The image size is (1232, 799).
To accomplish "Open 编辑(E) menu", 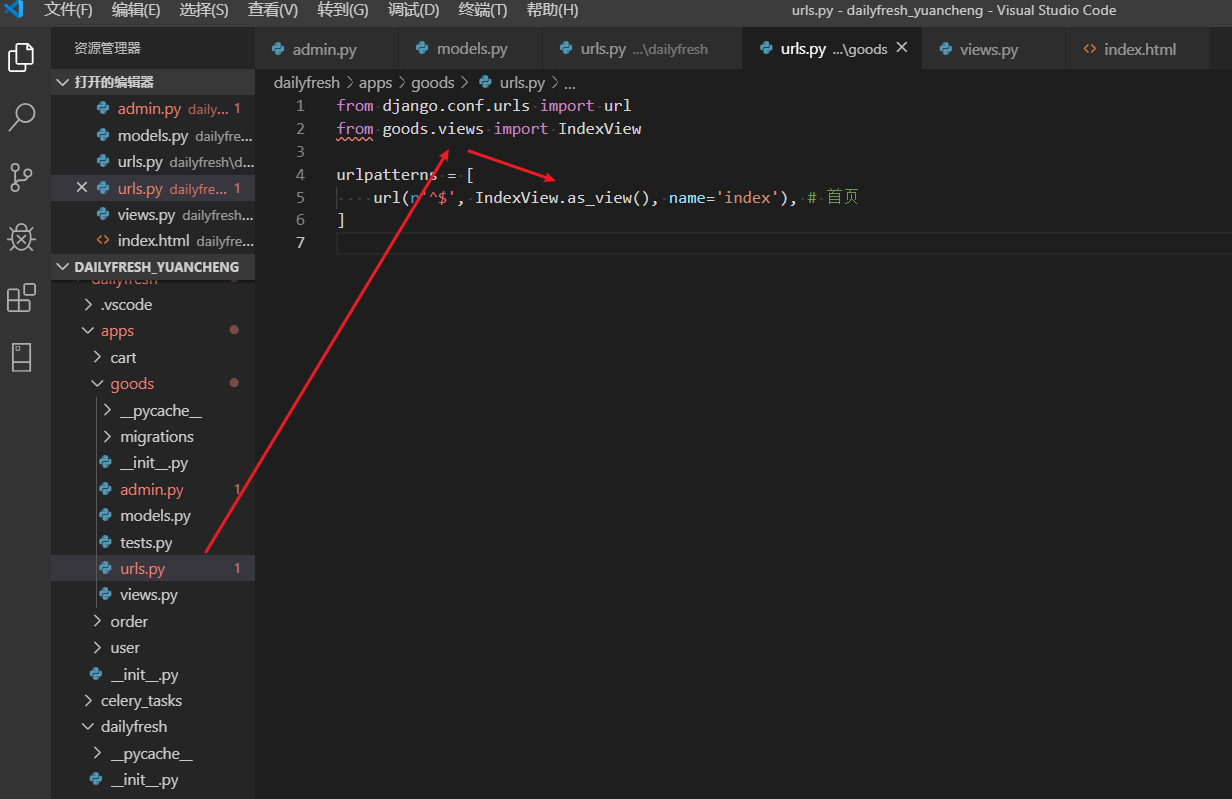I will click(136, 10).
